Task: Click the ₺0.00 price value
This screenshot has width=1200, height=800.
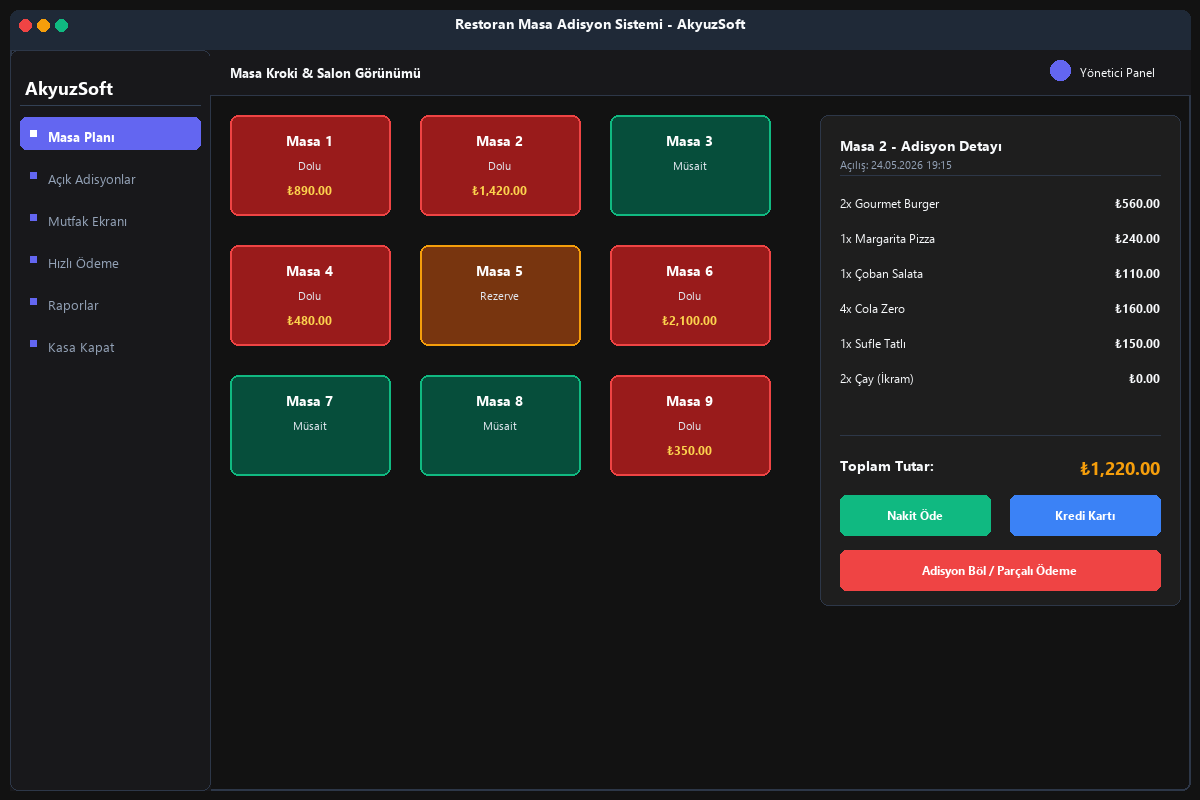Action: pos(1144,379)
